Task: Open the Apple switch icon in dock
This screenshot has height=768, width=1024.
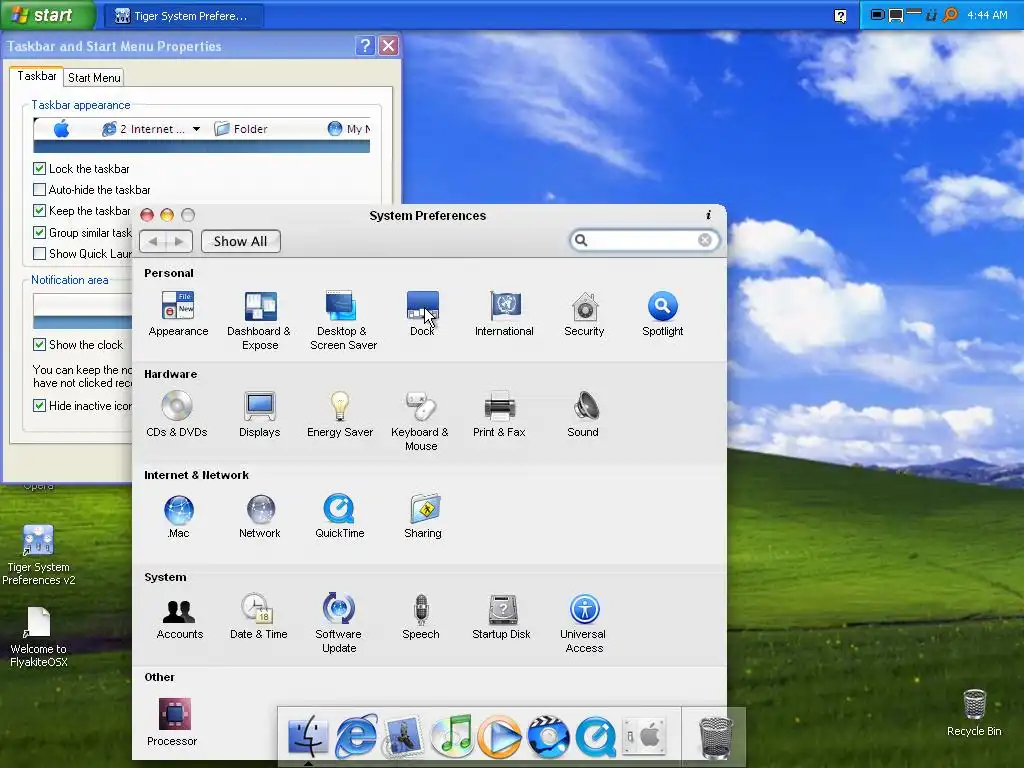Action: pos(644,736)
